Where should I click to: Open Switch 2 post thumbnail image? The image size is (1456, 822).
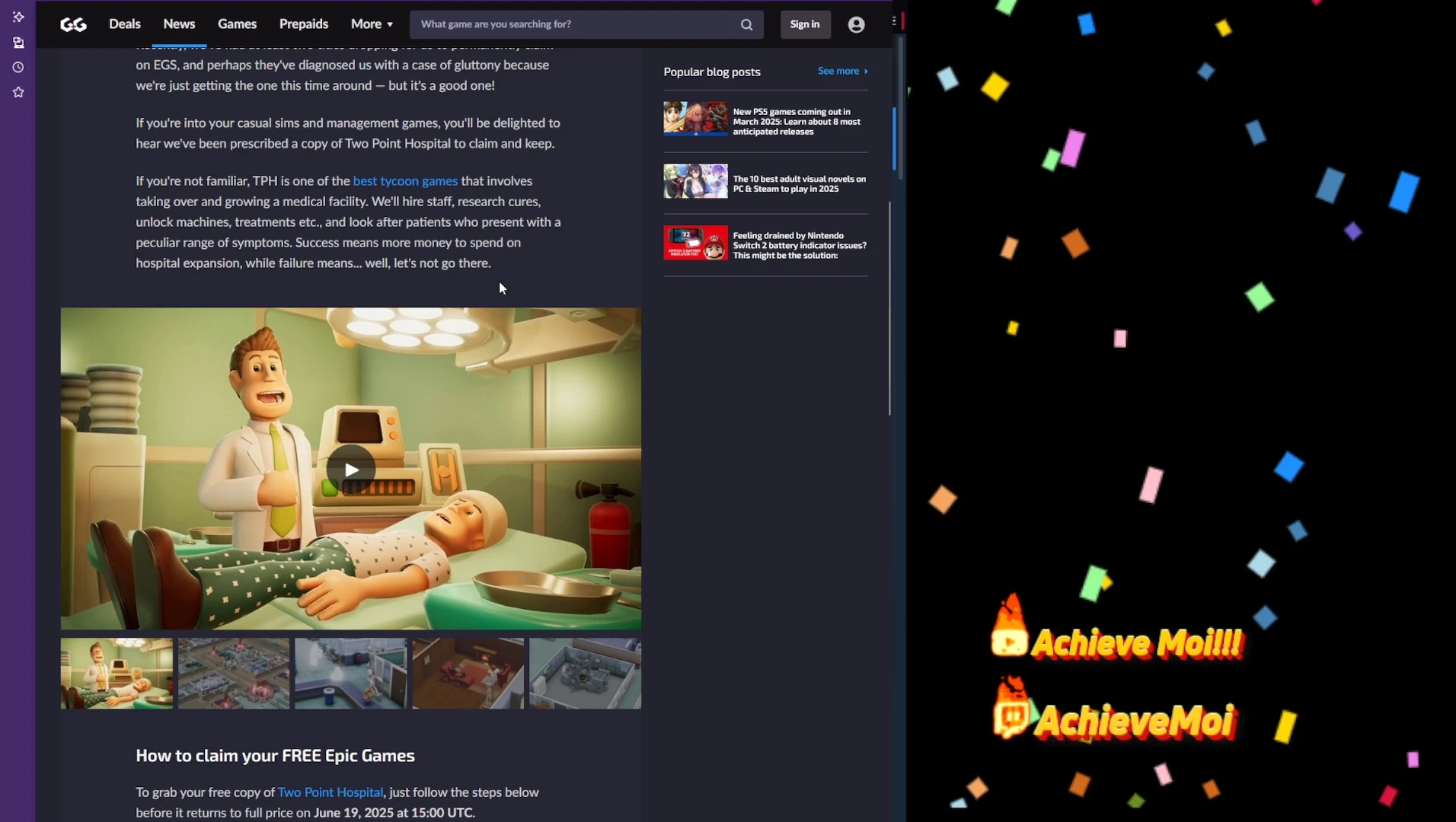pyautogui.click(x=695, y=243)
